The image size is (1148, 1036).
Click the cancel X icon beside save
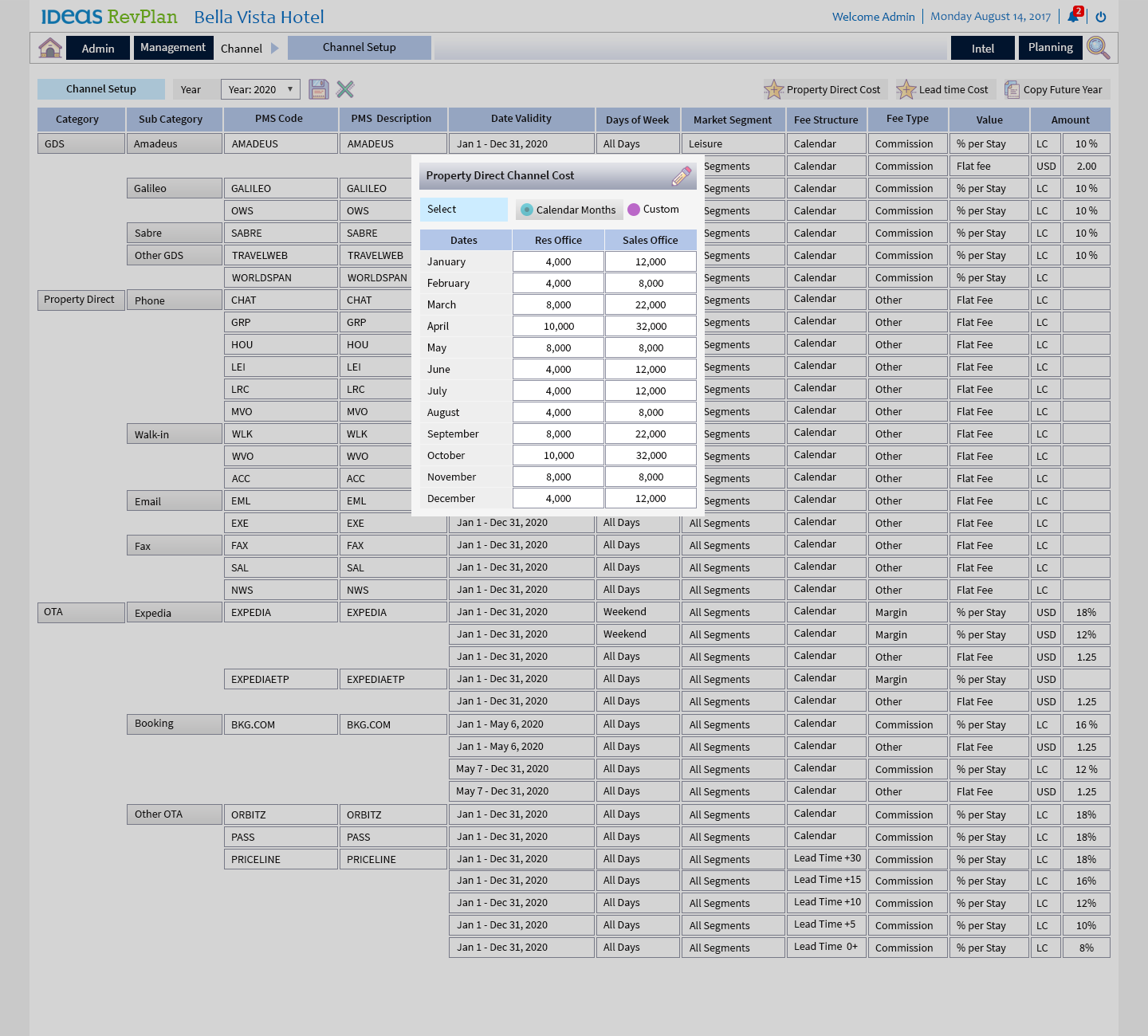click(x=345, y=89)
